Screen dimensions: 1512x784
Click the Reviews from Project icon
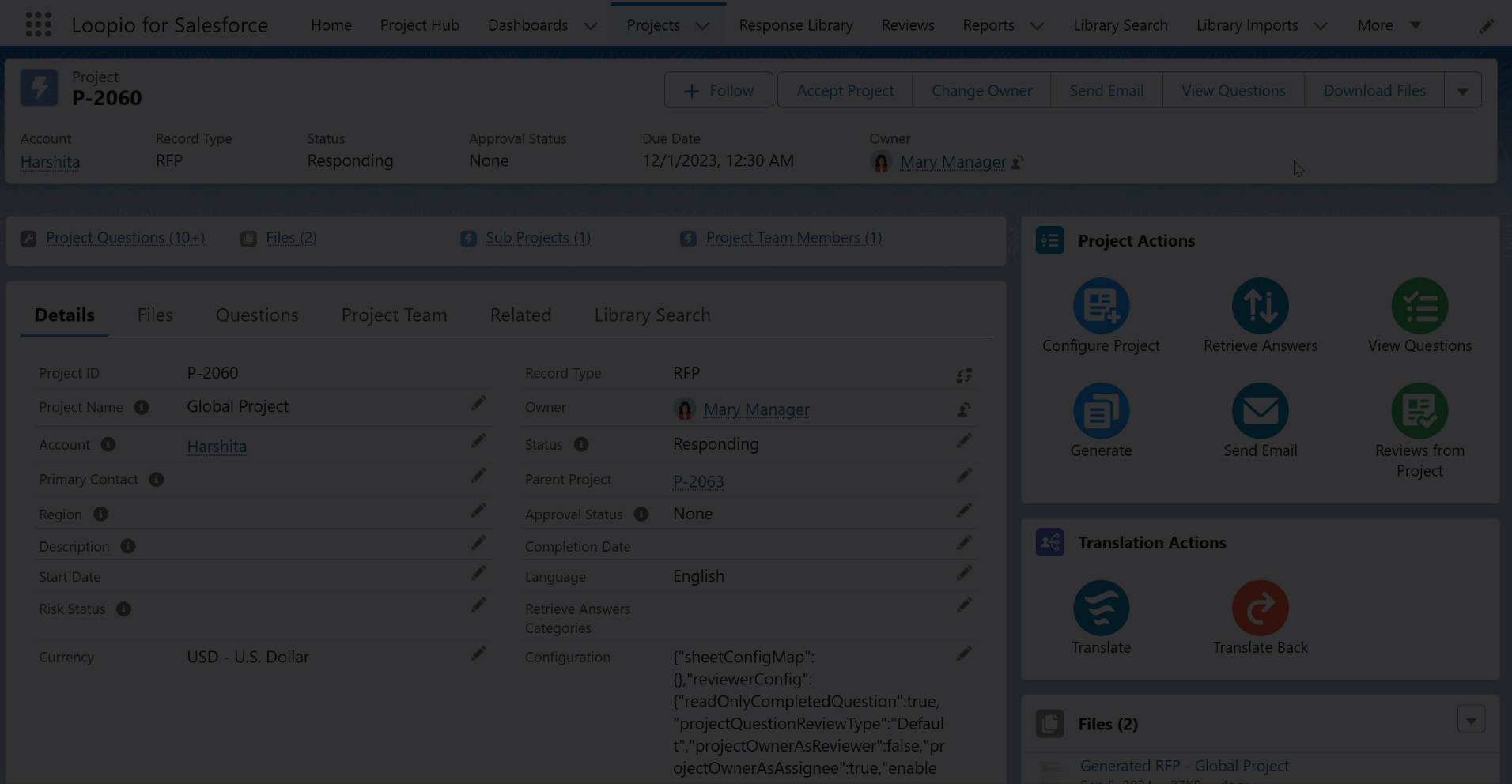click(x=1419, y=411)
